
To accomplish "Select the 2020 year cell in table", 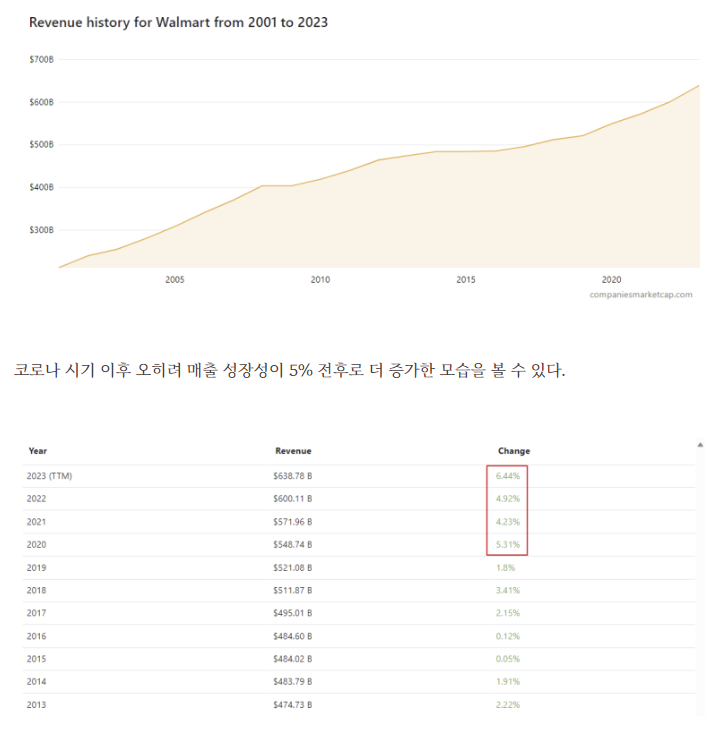I will [x=36, y=545].
